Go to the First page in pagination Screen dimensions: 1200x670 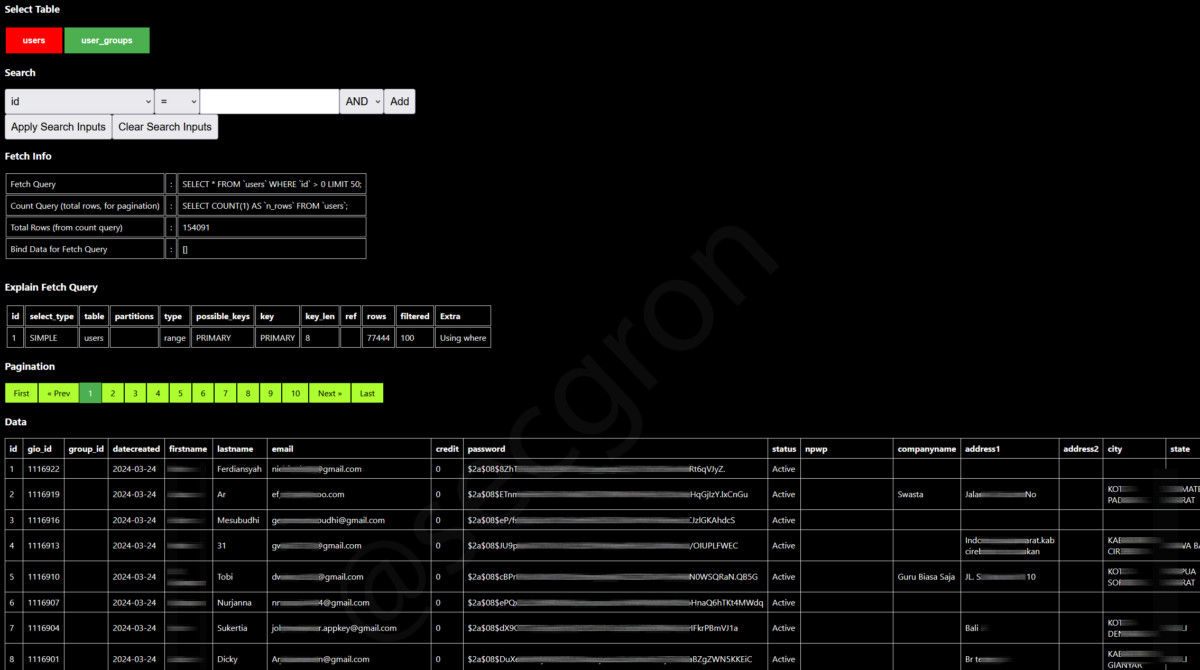coord(21,393)
